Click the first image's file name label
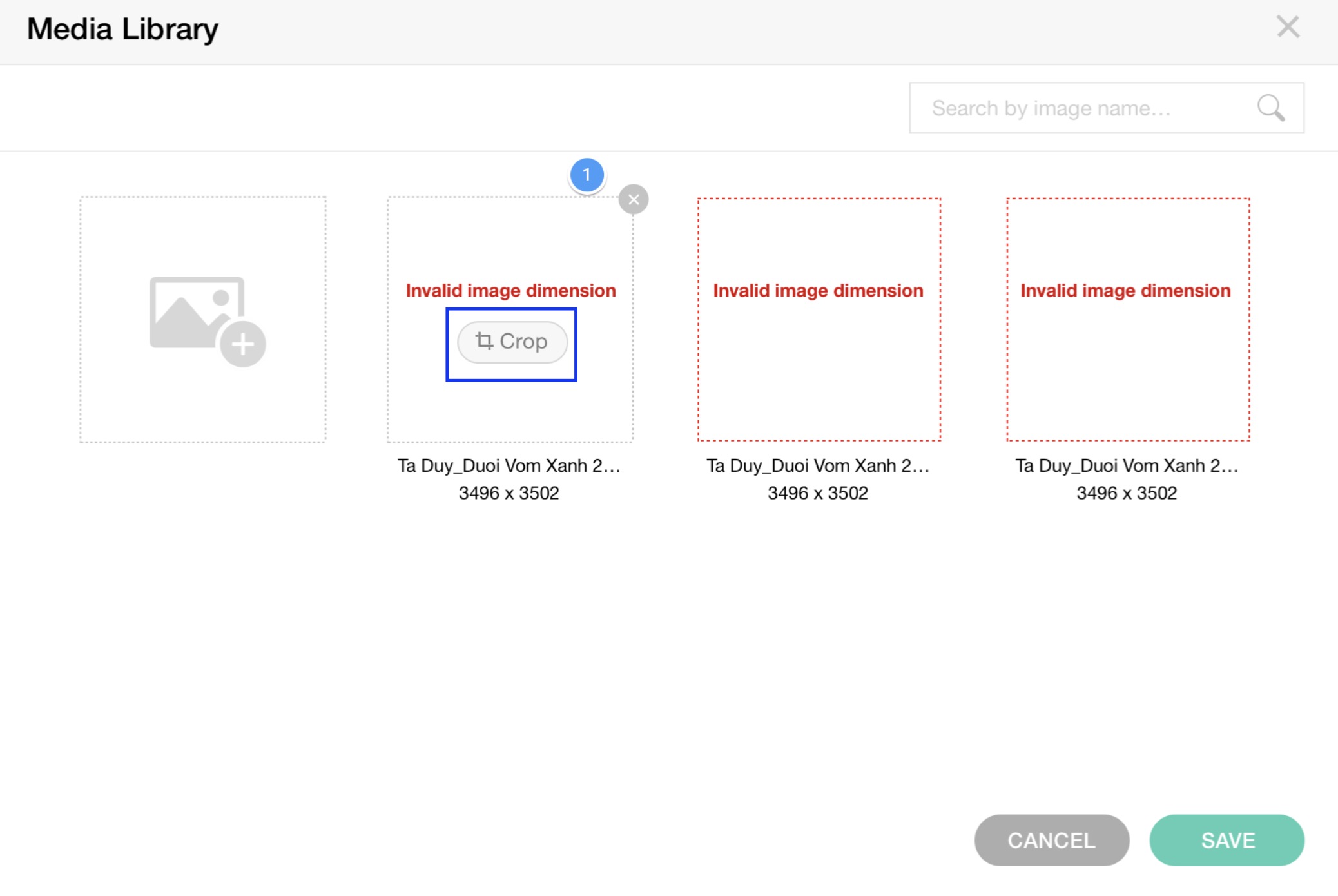 (509, 465)
